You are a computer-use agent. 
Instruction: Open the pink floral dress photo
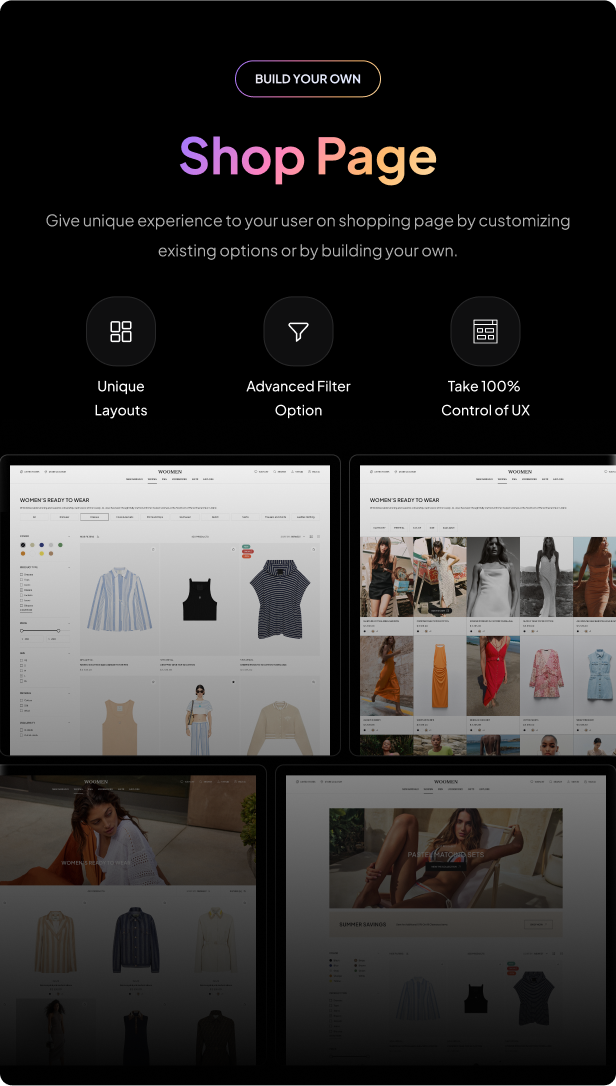[546, 675]
